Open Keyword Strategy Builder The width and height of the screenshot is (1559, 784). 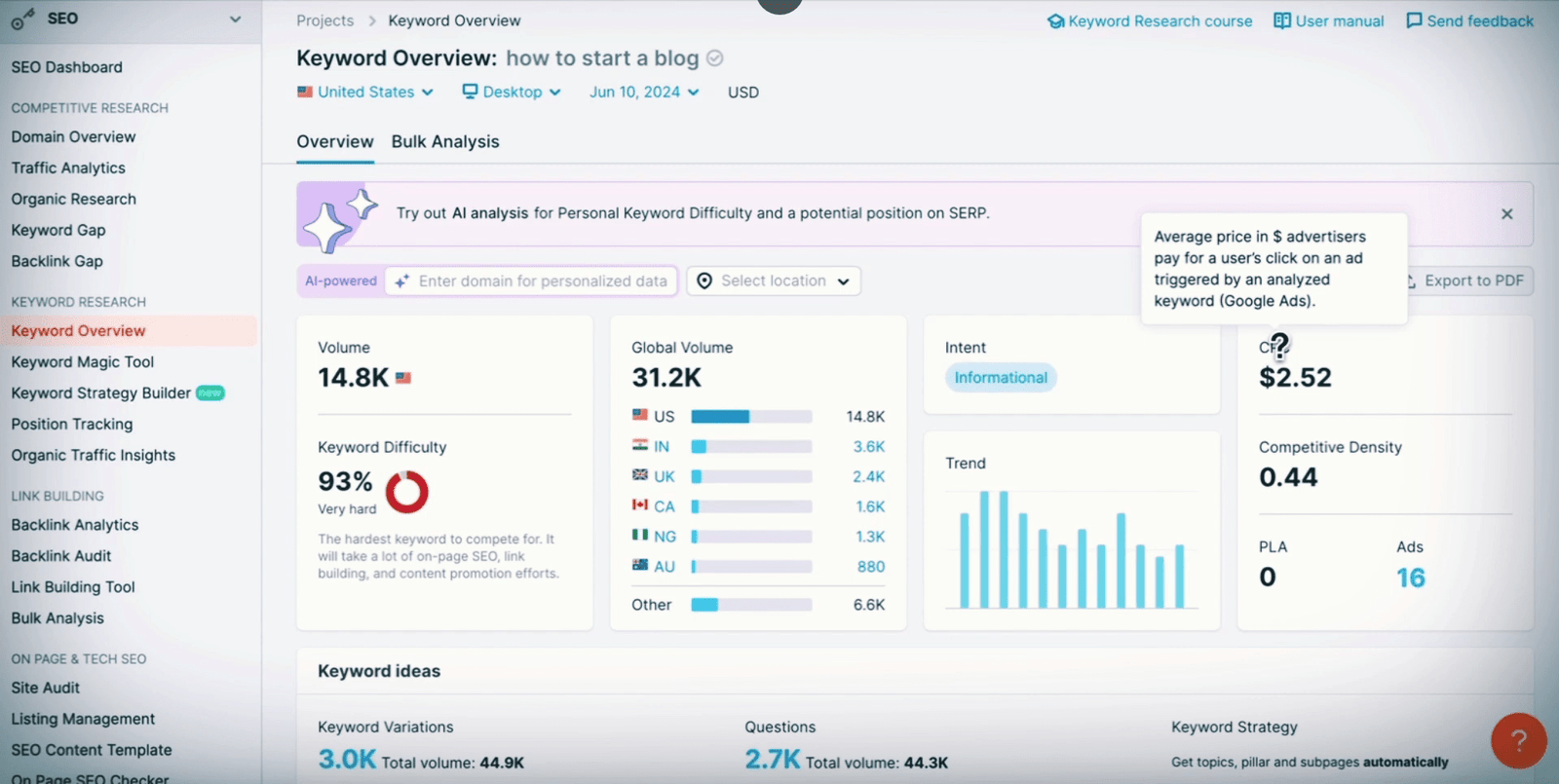point(100,393)
